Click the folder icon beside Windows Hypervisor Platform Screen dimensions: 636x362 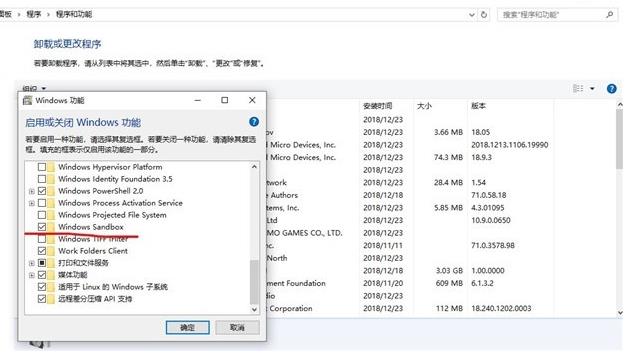pos(51,167)
